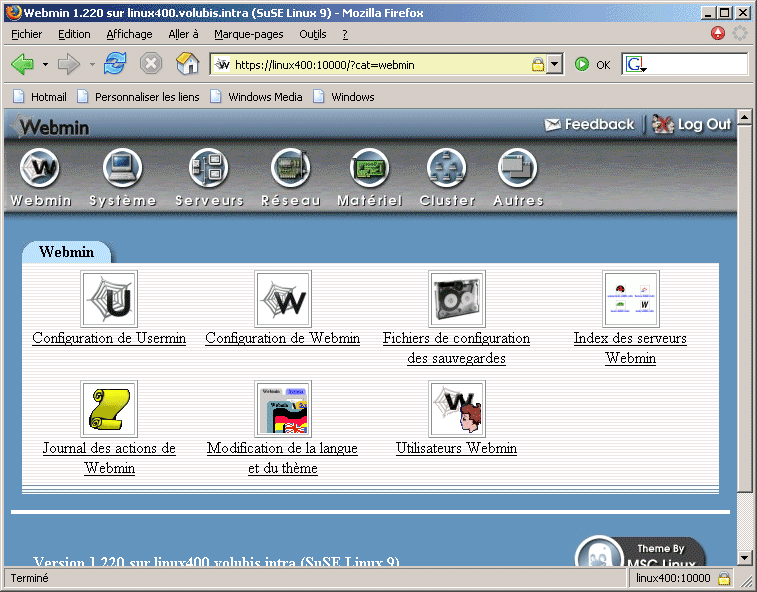Click the red update notification icon
This screenshot has width=757, height=592.
click(718, 33)
